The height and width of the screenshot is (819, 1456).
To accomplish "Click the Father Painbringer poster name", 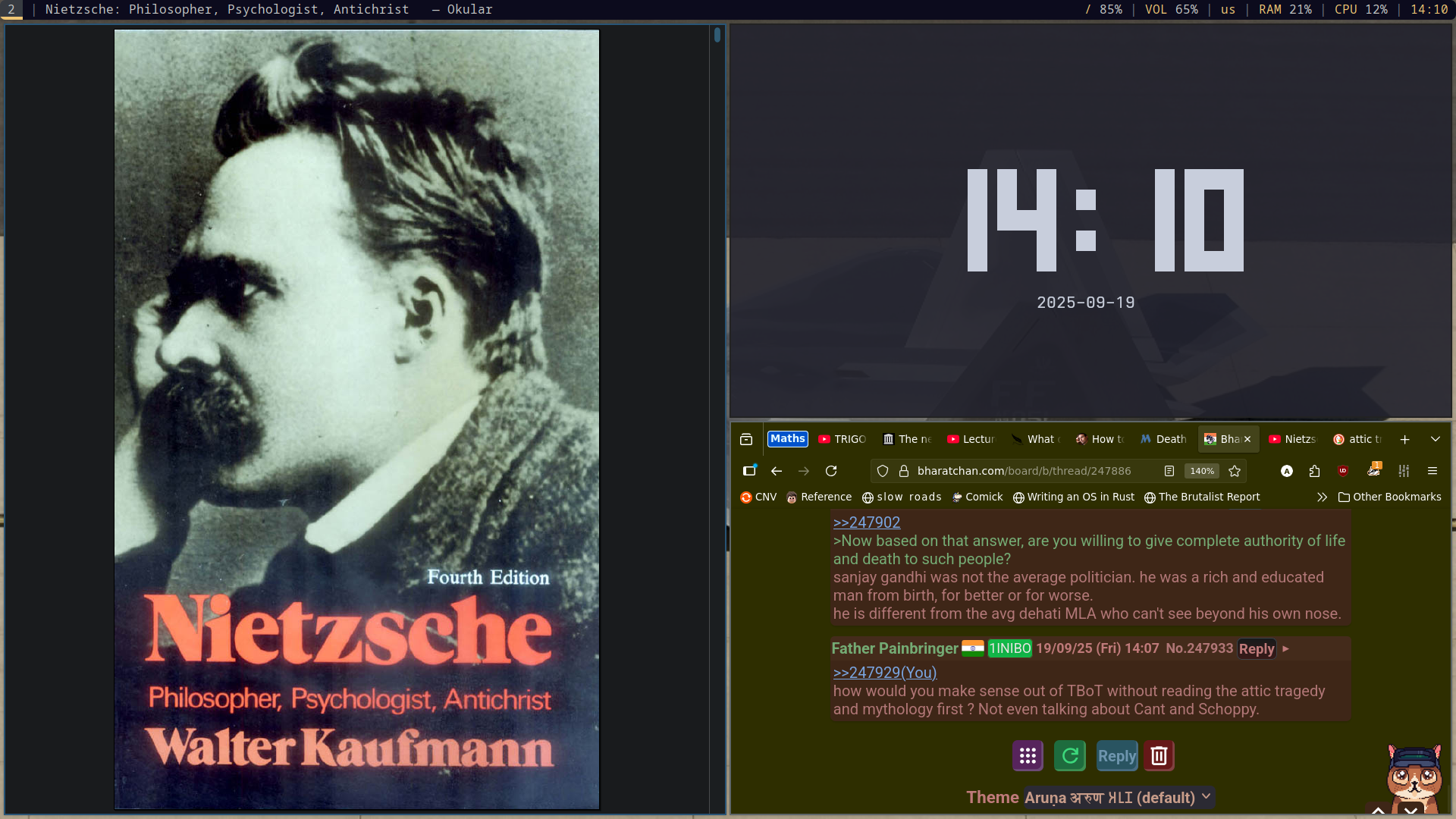I will pyautogui.click(x=895, y=648).
